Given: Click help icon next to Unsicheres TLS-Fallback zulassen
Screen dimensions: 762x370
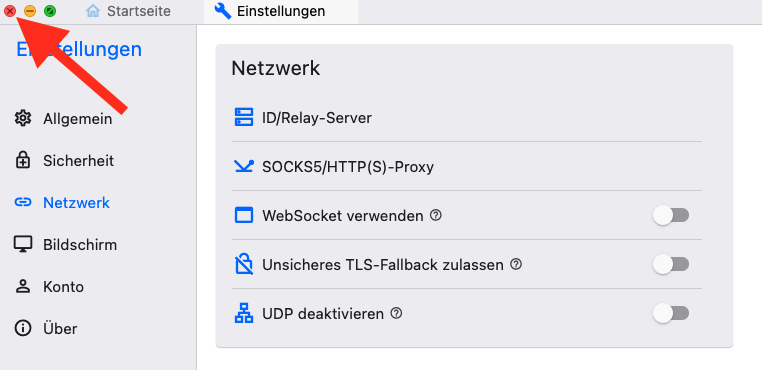Looking at the screenshot, I should (516, 264).
